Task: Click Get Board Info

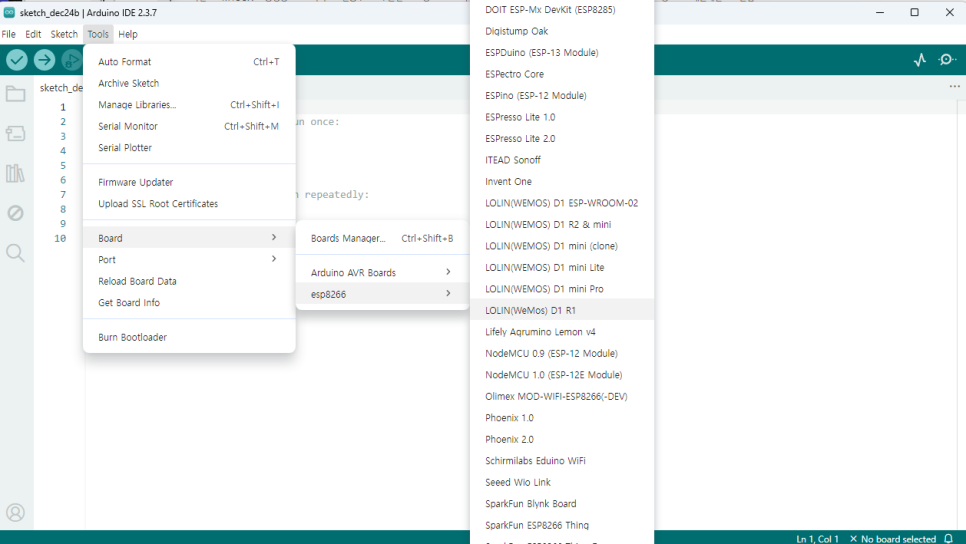Action: tap(189, 303)
